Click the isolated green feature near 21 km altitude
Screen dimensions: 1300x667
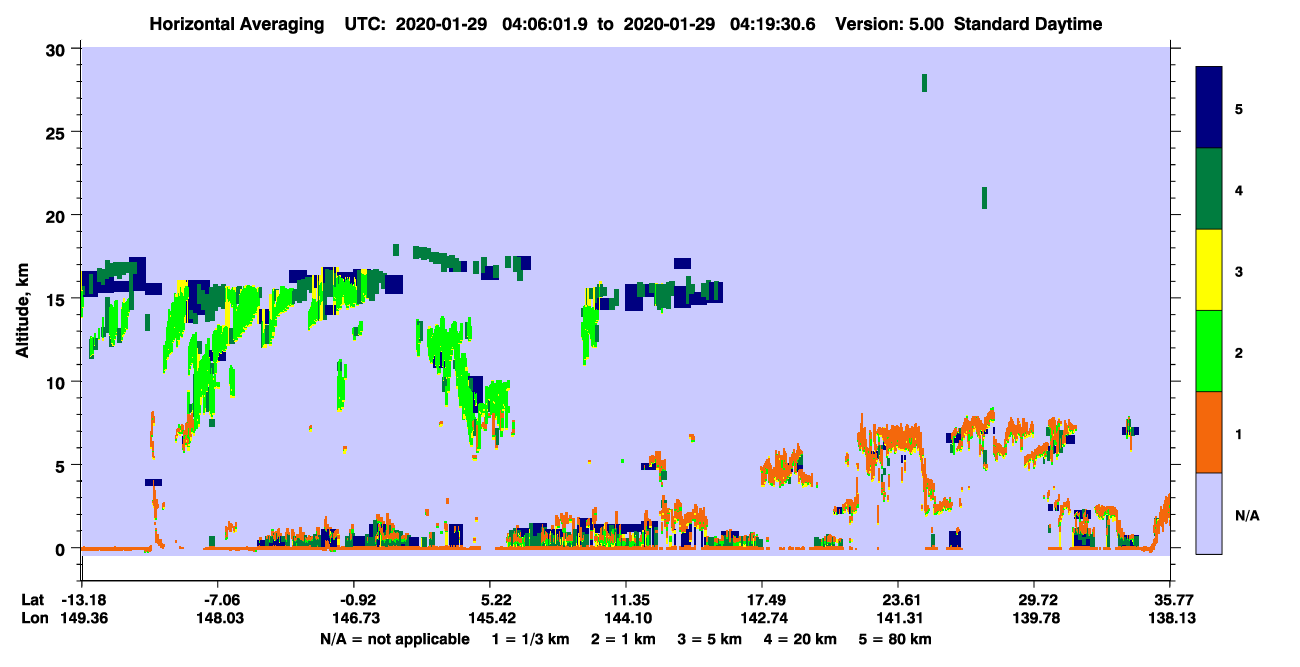click(984, 197)
